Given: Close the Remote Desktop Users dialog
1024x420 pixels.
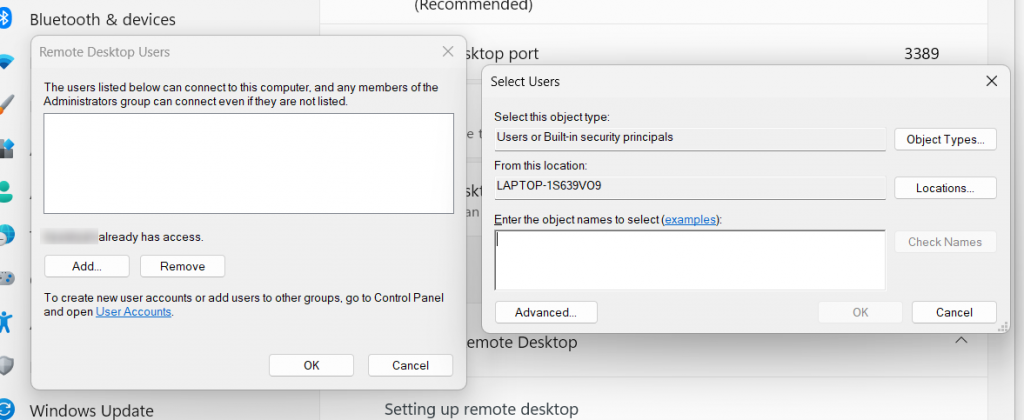Looking at the screenshot, I should [448, 52].
